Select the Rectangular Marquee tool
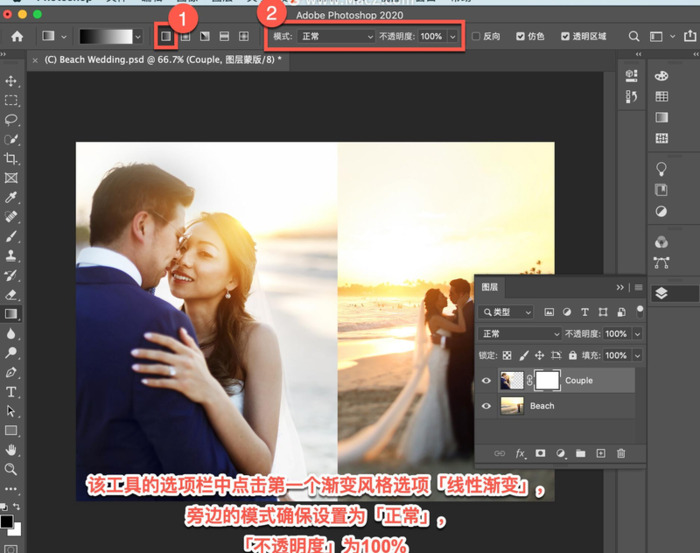Screen dimensions: 700x553 [x=11, y=100]
